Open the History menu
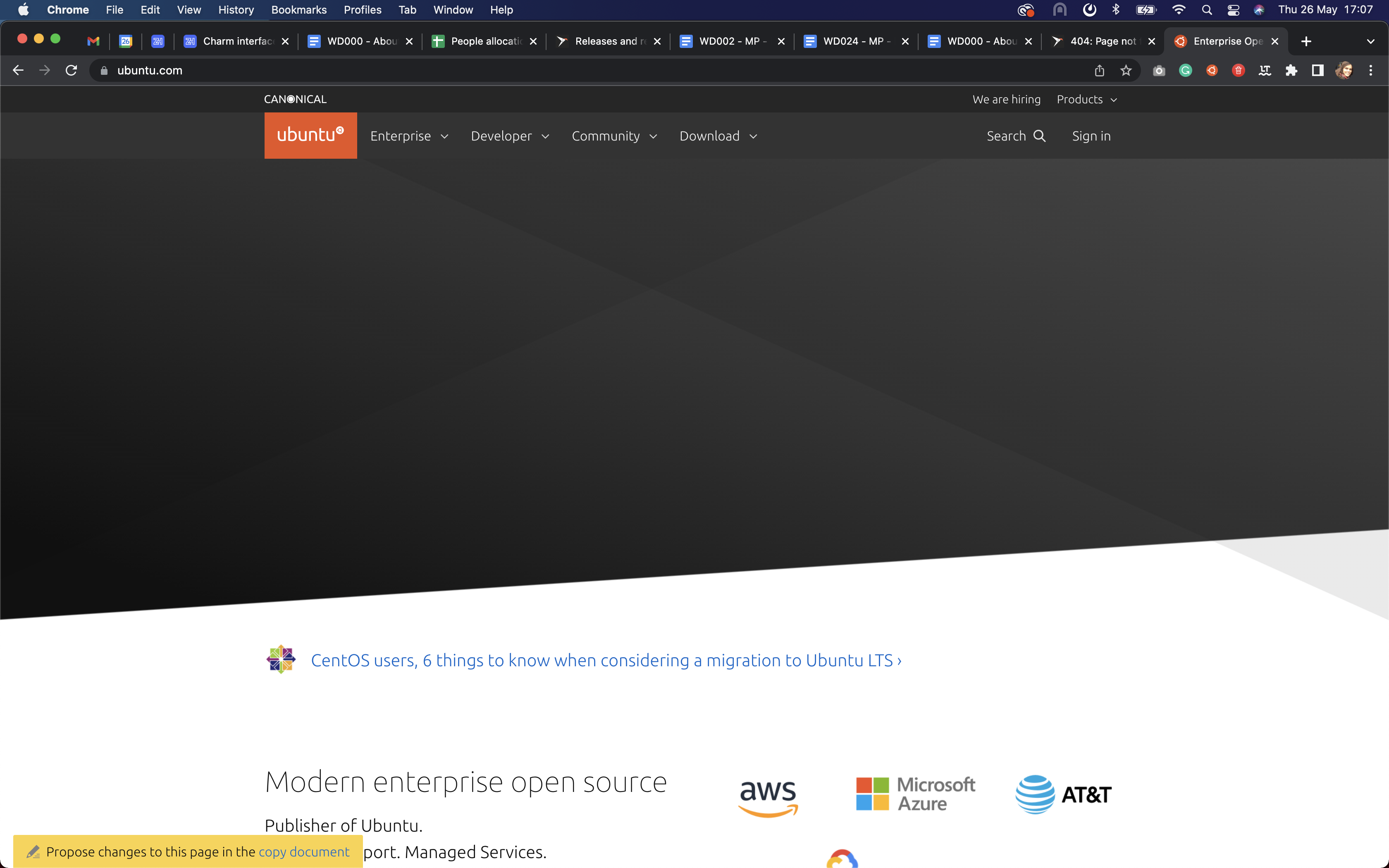This screenshot has height=868, width=1389. [x=236, y=10]
